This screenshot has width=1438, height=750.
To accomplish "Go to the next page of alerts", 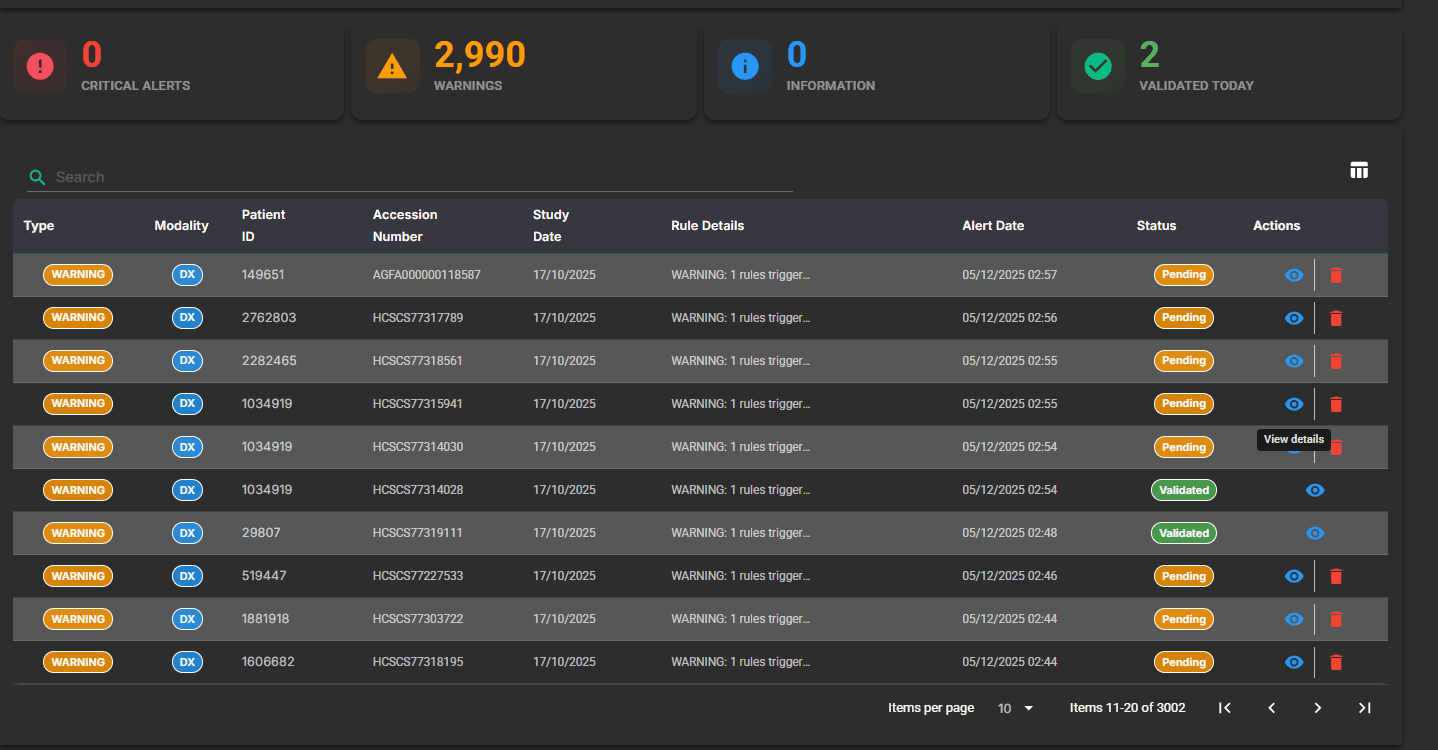I will (x=1318, y=708).
